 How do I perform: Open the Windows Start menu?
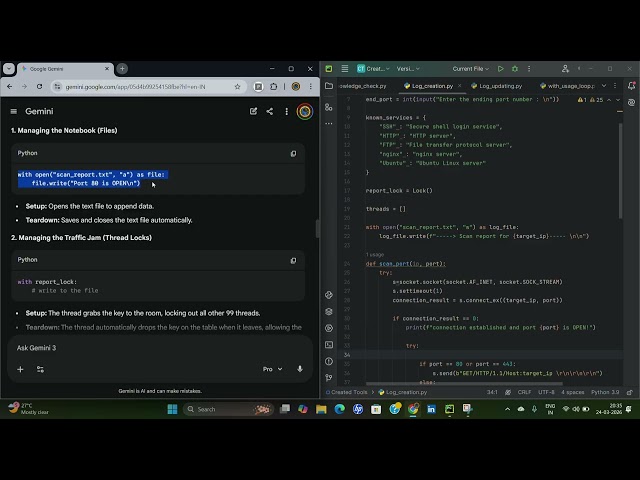coord(172,409)
